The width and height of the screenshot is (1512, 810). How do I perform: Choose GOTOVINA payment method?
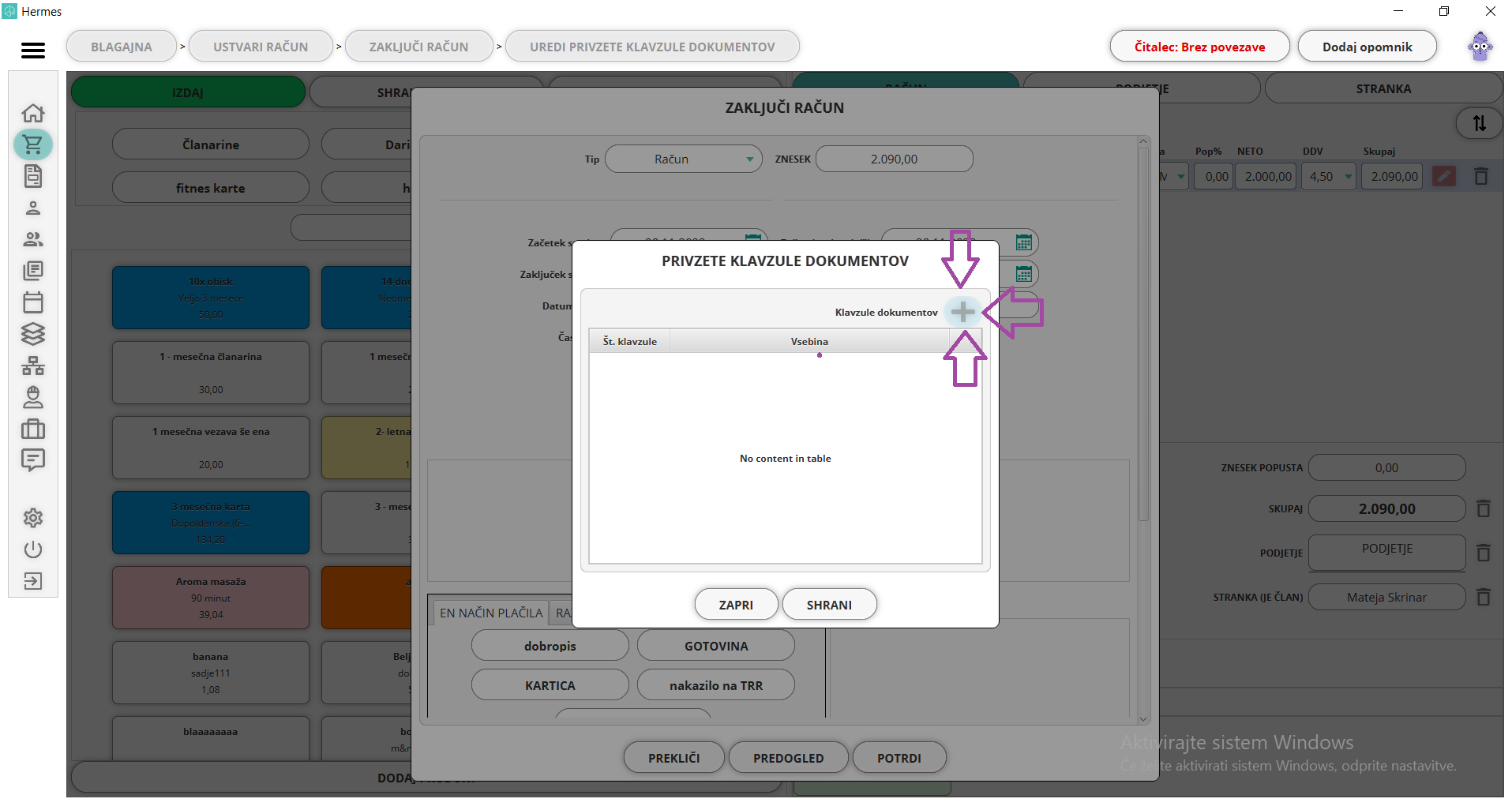tap(716, 646)
